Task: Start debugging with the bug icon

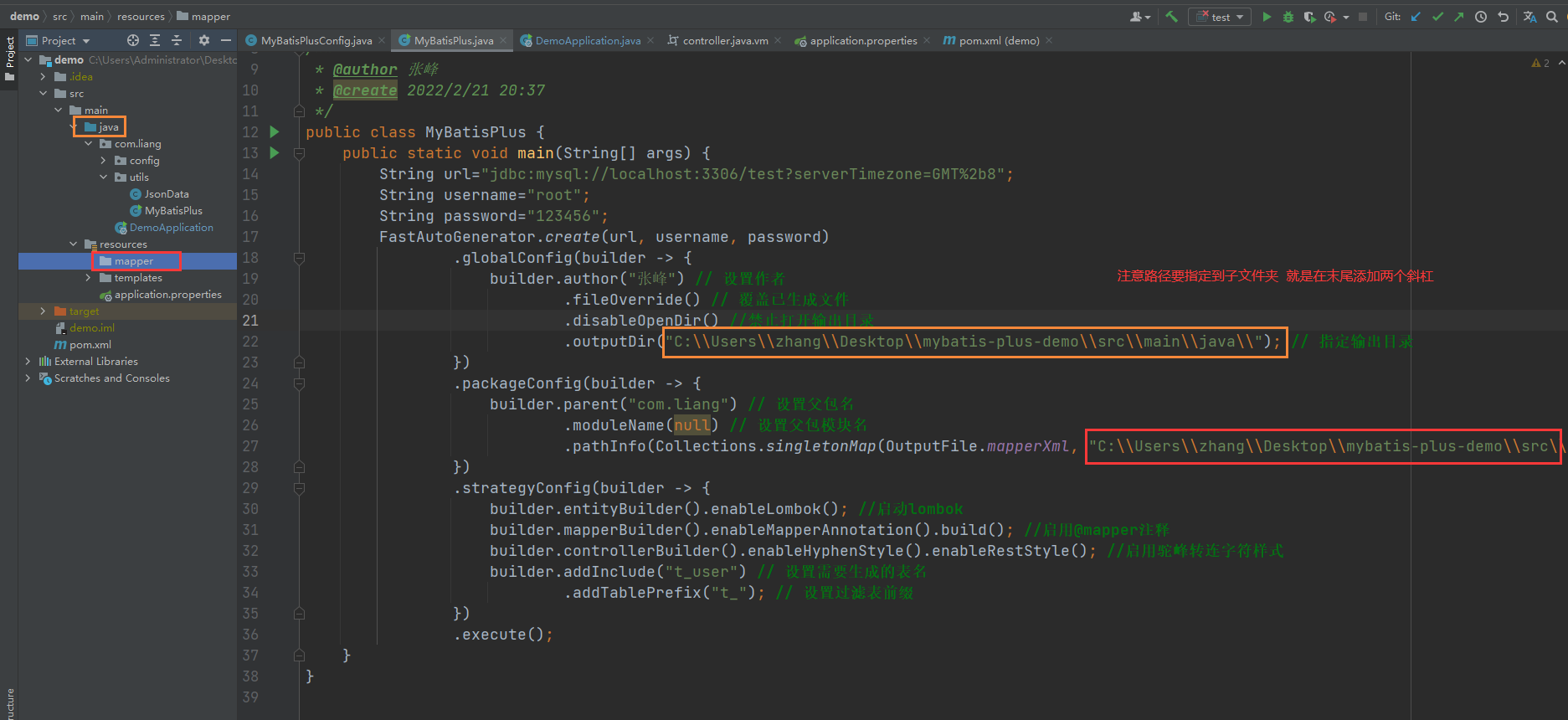Action: [1288, 17]
